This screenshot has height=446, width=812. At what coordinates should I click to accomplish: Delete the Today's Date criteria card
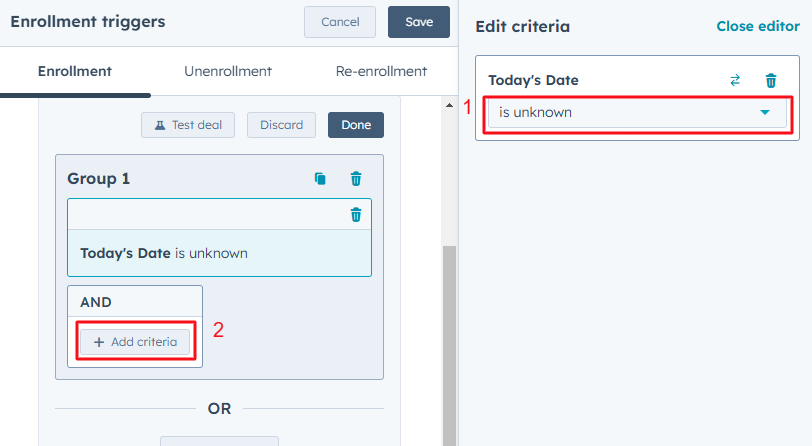(x=356, y=214)
